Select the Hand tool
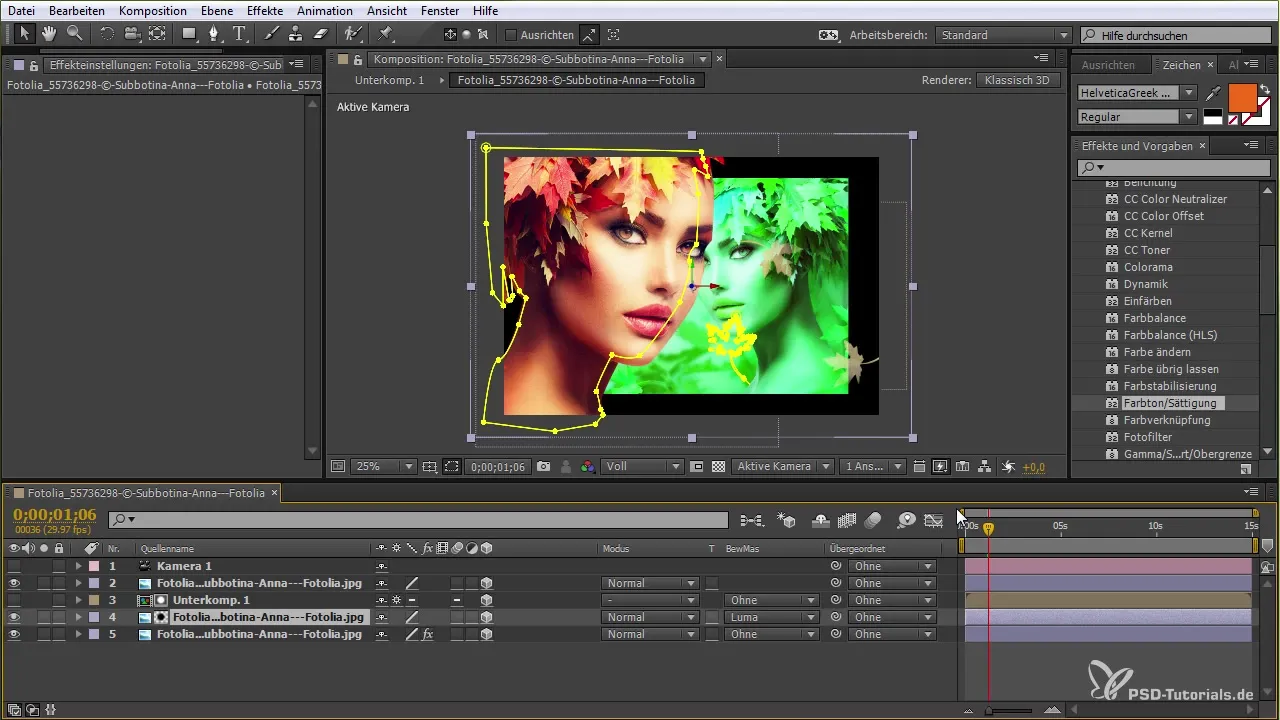Image resolution: width=1280 pixels, height=720 pixels. tap(49, 33)
